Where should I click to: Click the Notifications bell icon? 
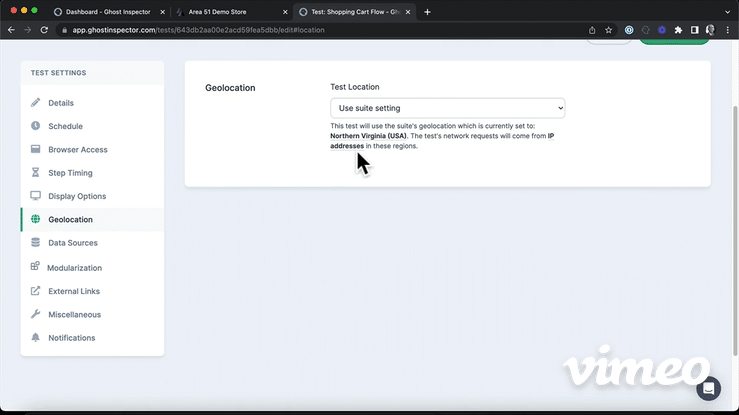pos(35,337)
